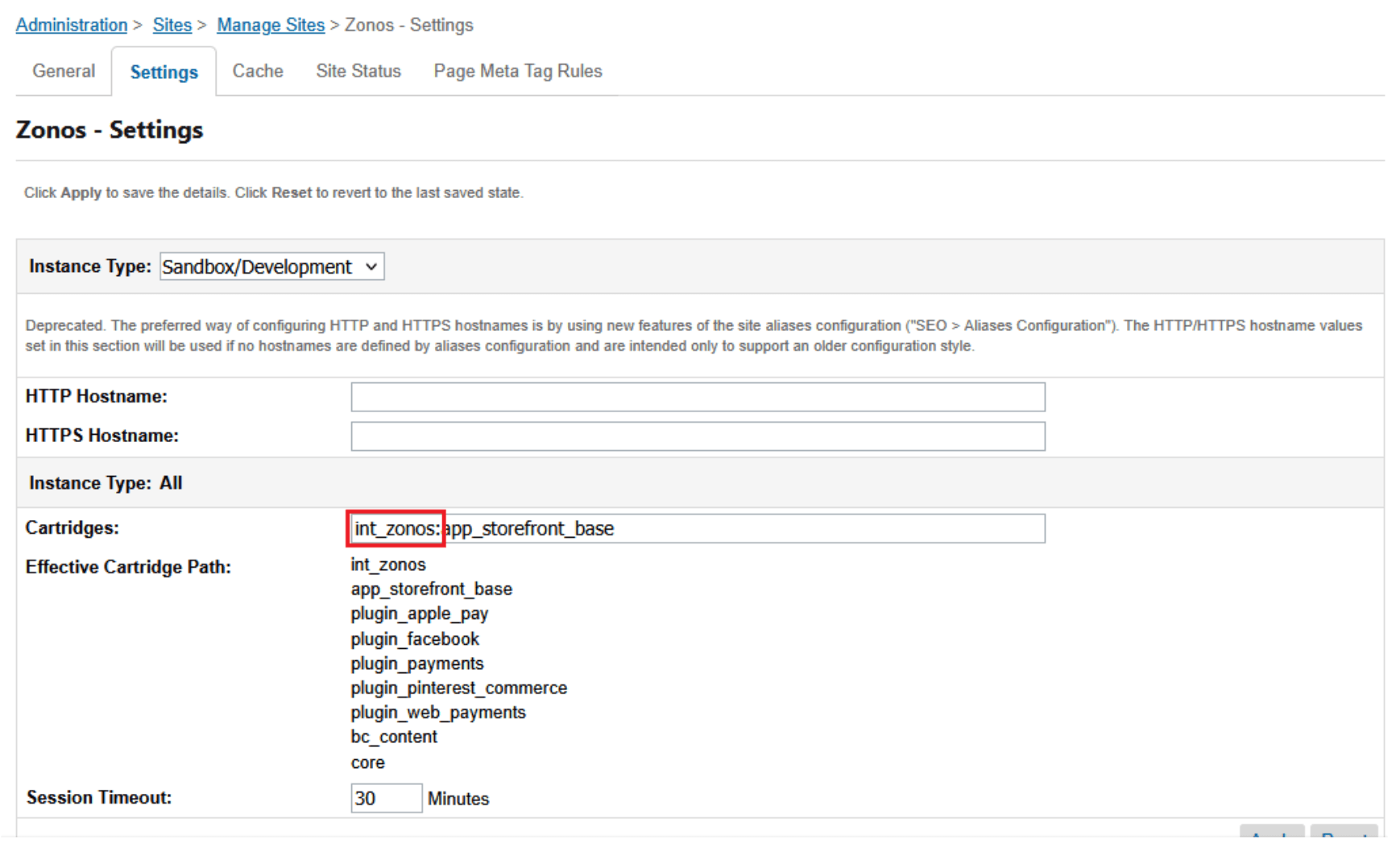This screenshot has width=1400, height=847.
Task: Click plugin_pinterest_commerce in the cartridge list
Action: coord(458,688)
